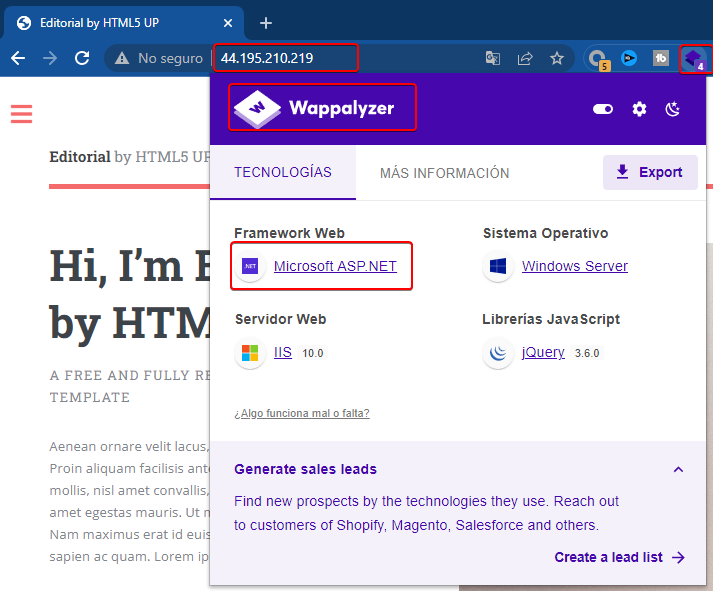Open the Windows Server link

[574, 266]
